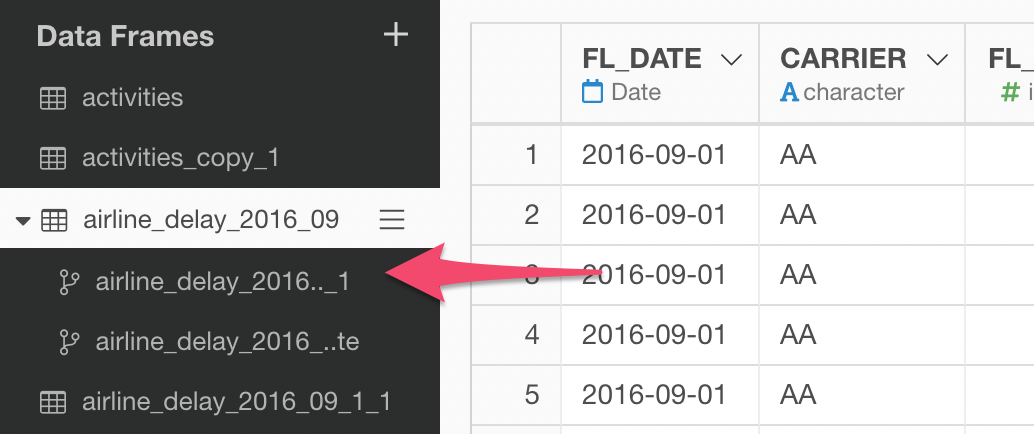Open branch airline_delay_2016_..te

(x=228, y=342)
